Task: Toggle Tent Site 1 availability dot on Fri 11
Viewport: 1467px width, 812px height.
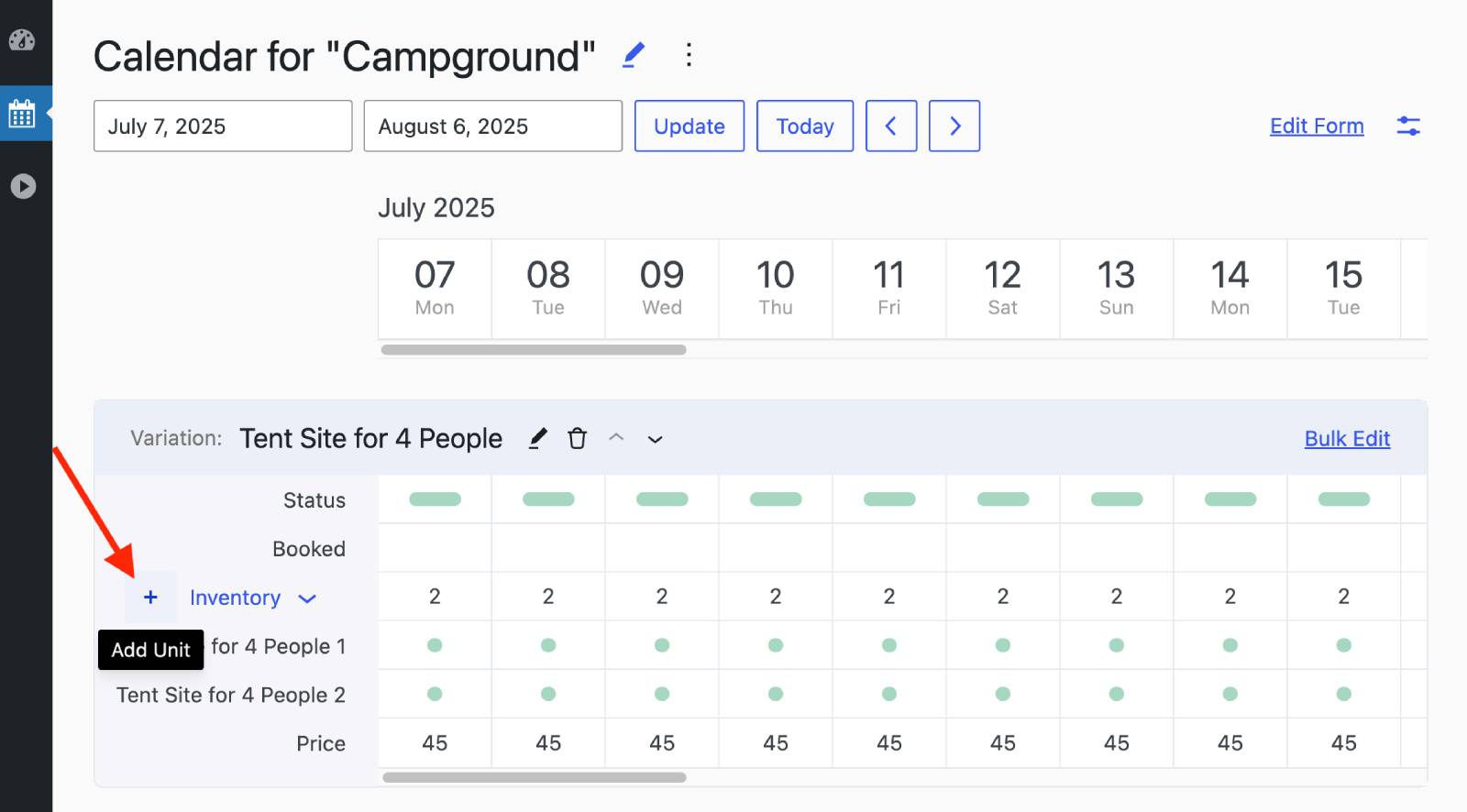Action: (x=889, y=645)
